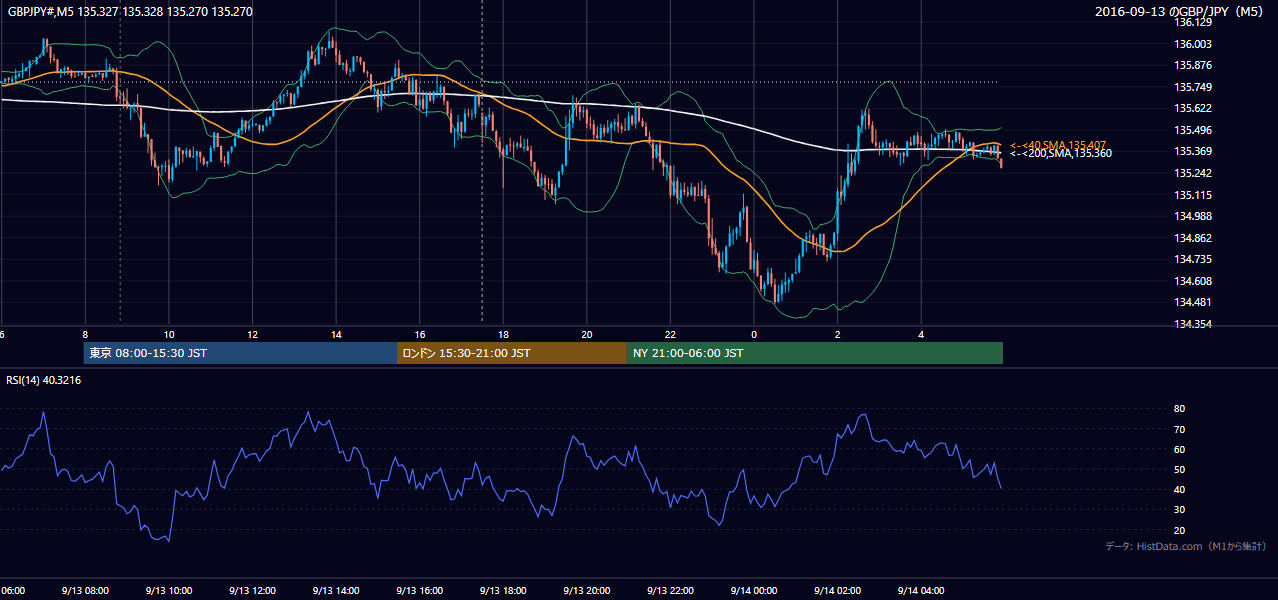Select the ロンドン 15:30-21:00 JST session bar
The width and height of the screenshot is (1278, 600).
tap(512, 353)
